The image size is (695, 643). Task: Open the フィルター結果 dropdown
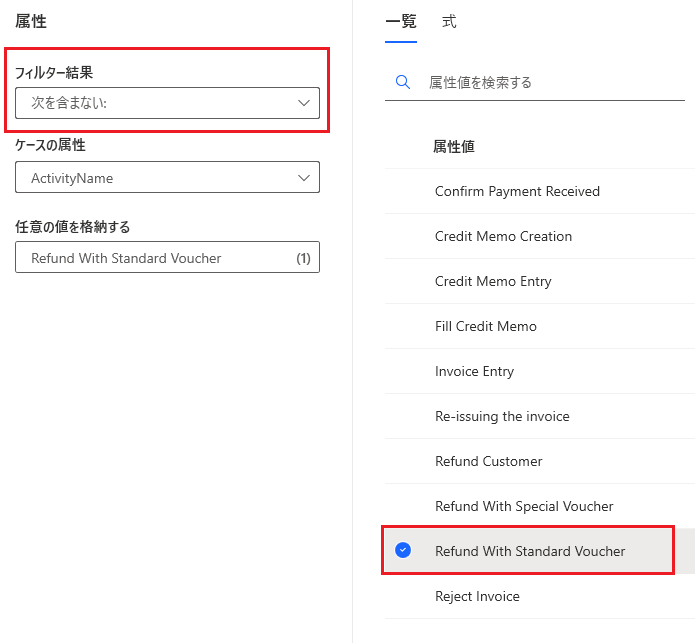coord(167,103)
